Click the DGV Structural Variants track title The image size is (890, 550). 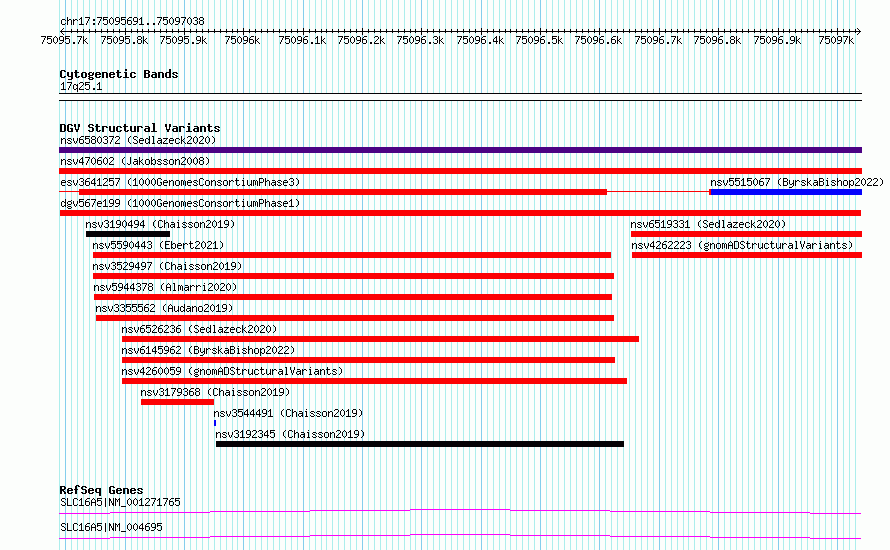coord(140,128)
